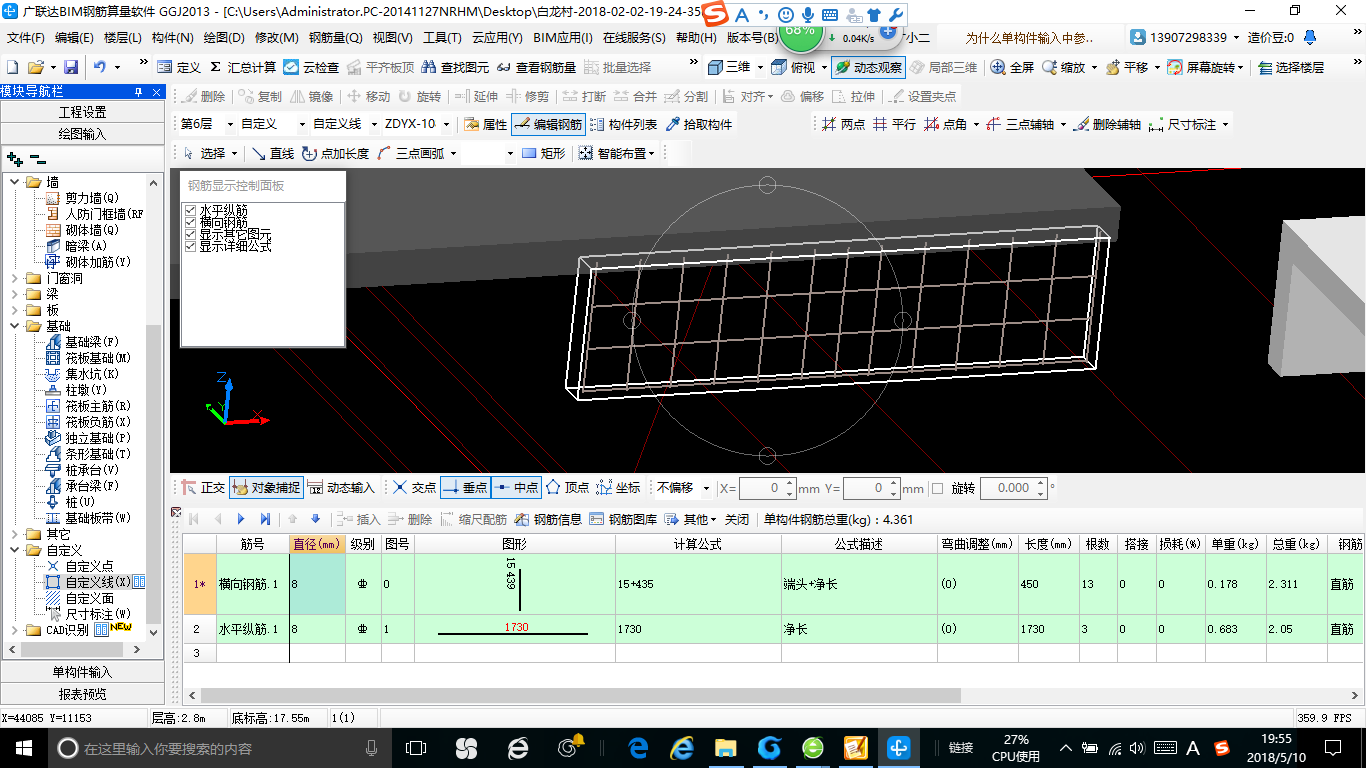Toggle 对象捕捉 object snap

265,488
